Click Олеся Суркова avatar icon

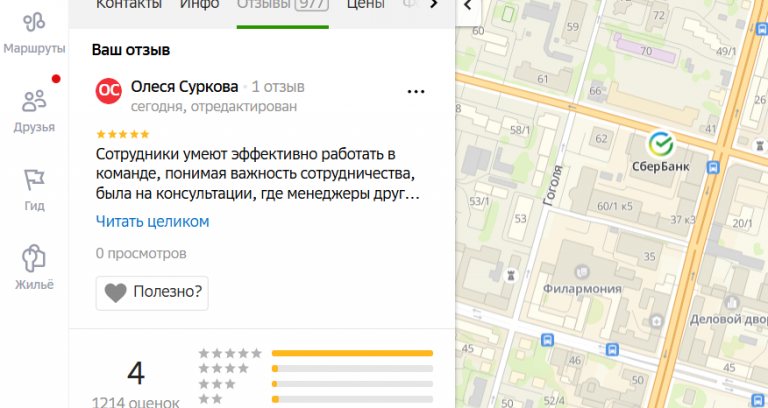(108, 91)
